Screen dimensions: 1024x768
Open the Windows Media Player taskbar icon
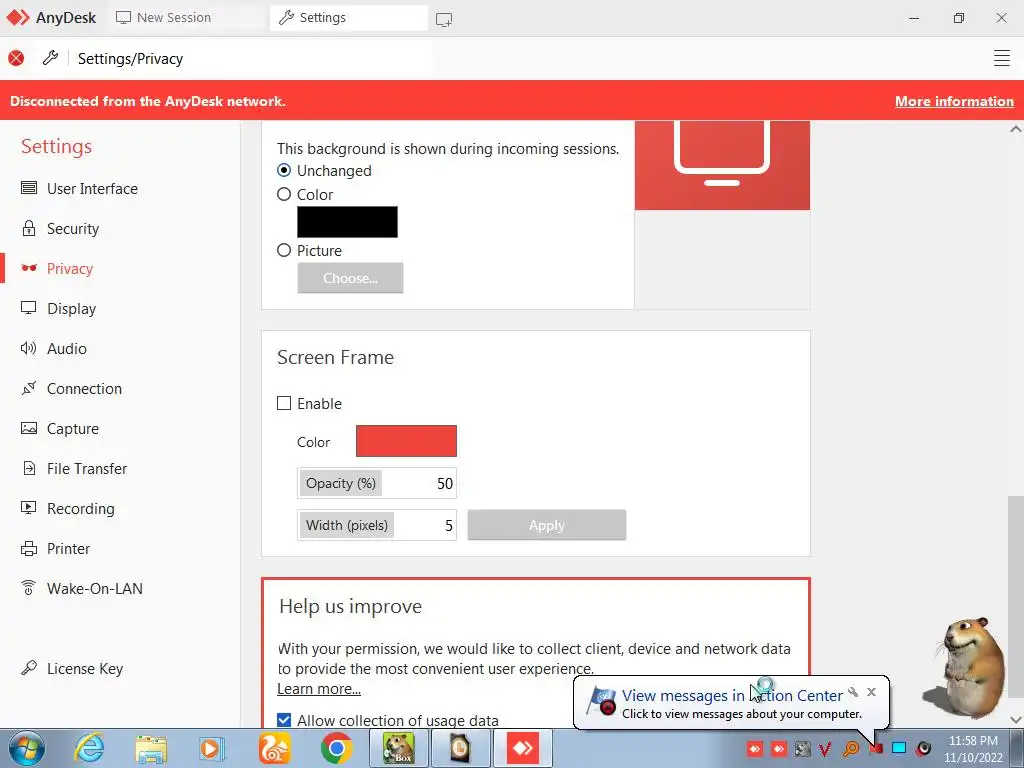tap(212, 748)
